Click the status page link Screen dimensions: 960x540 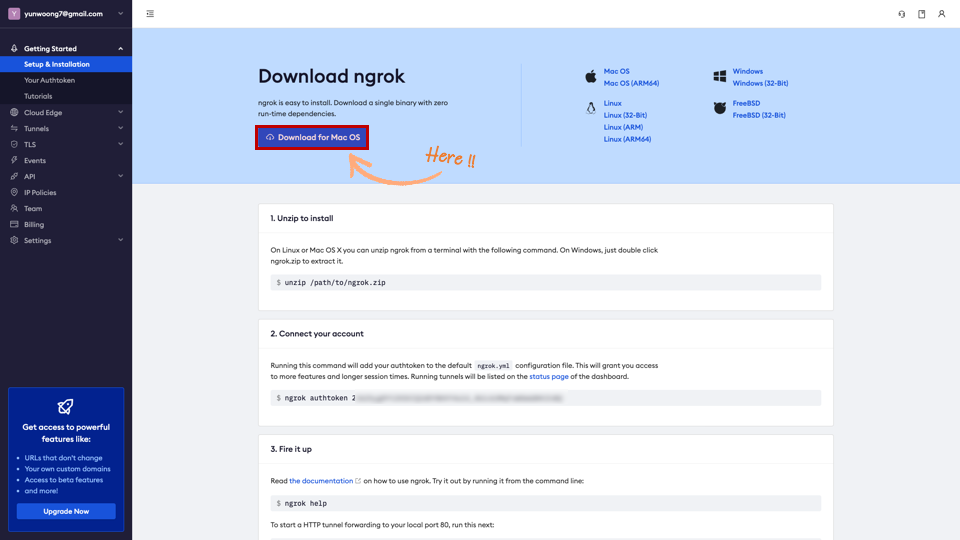point(549,377)
